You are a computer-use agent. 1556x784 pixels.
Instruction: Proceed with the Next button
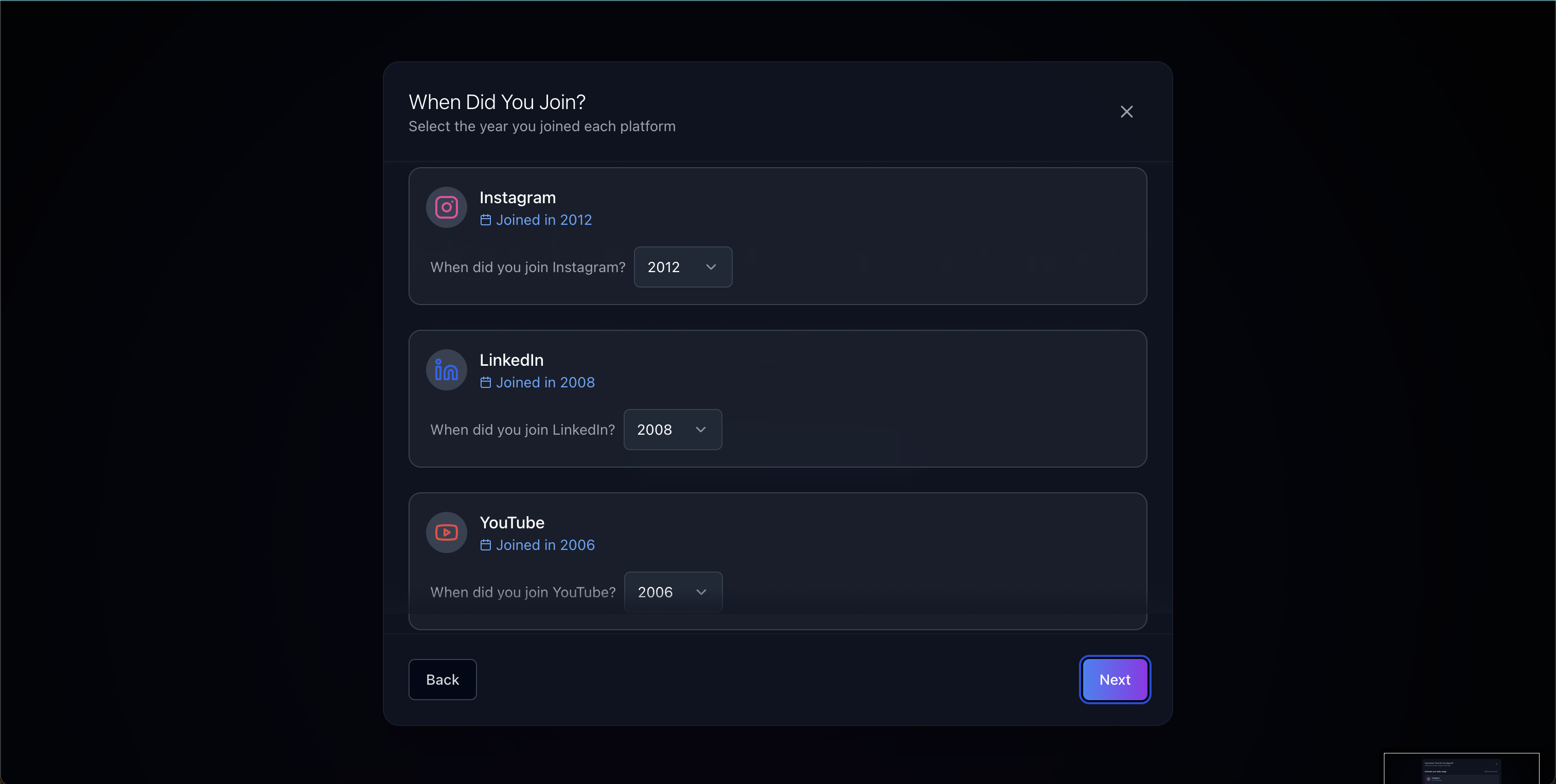coord(1115,680)
